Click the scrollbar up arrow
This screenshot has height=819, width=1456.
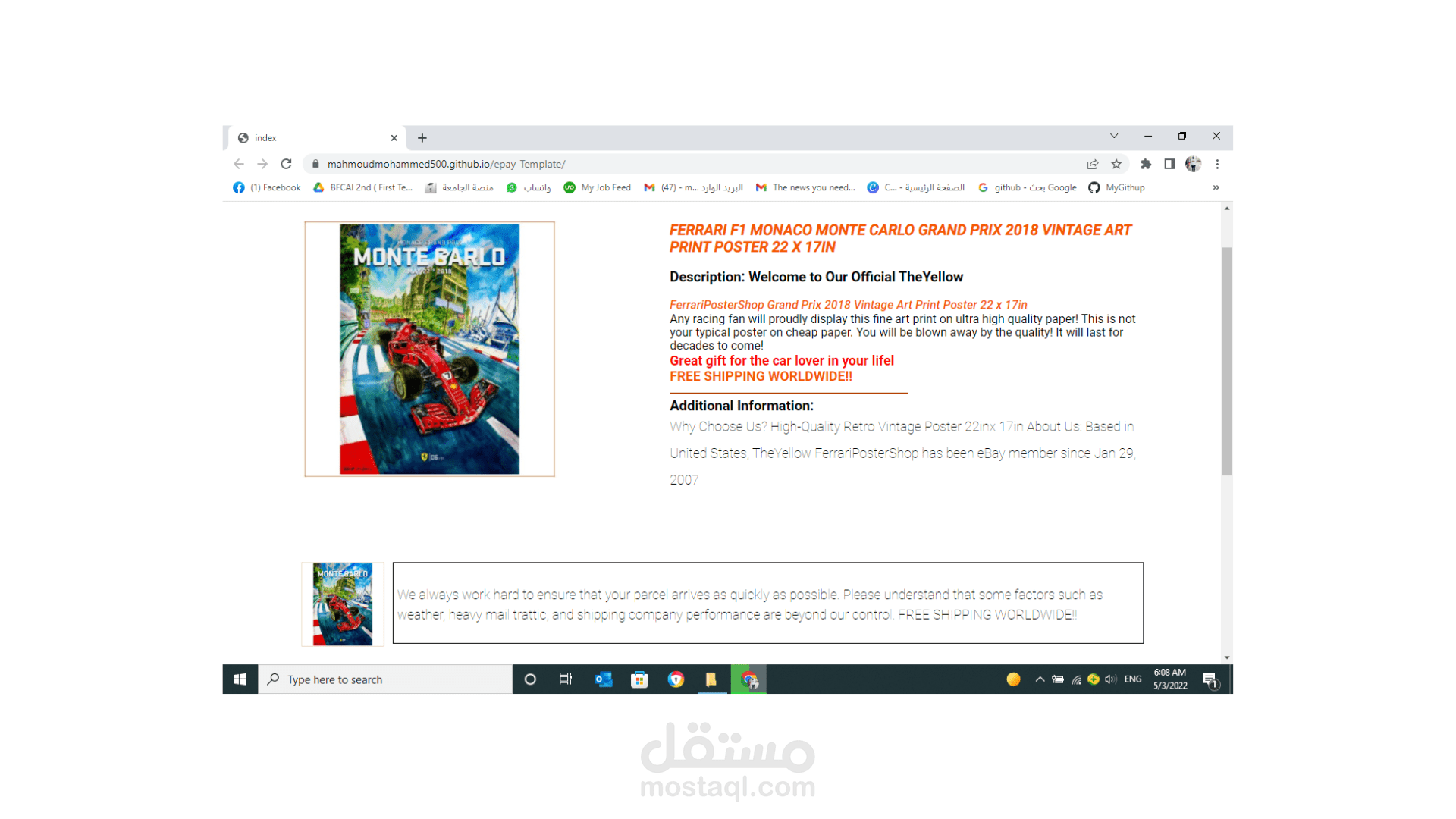pyautogui.click(x=1226, y=208)
